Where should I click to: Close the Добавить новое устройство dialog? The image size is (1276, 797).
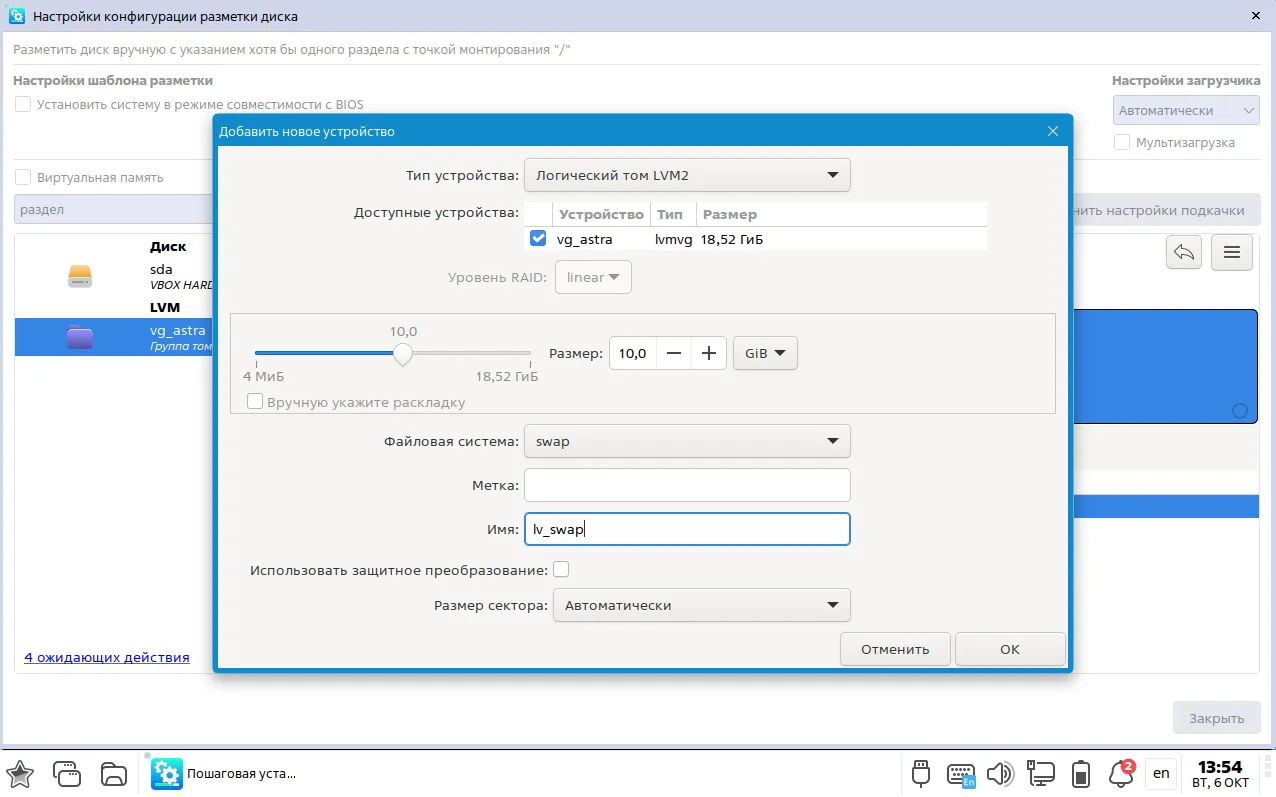pyautogui.click(x=1053, y=131)
